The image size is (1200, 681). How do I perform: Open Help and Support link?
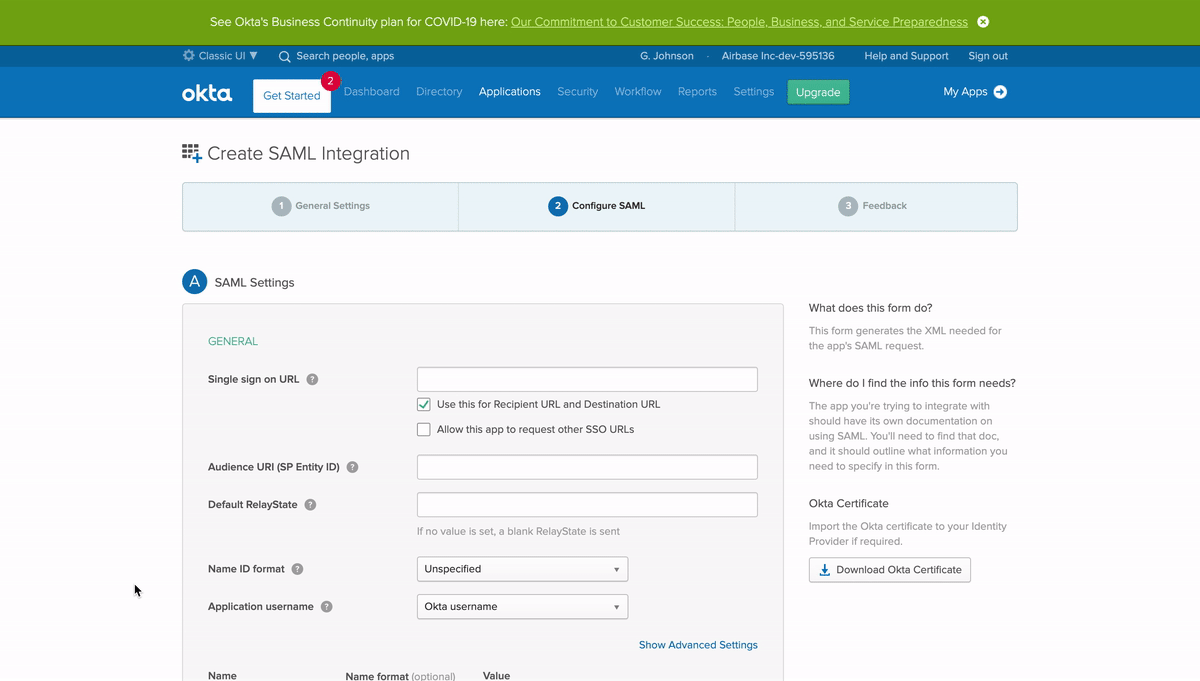(x=906, y=56)
